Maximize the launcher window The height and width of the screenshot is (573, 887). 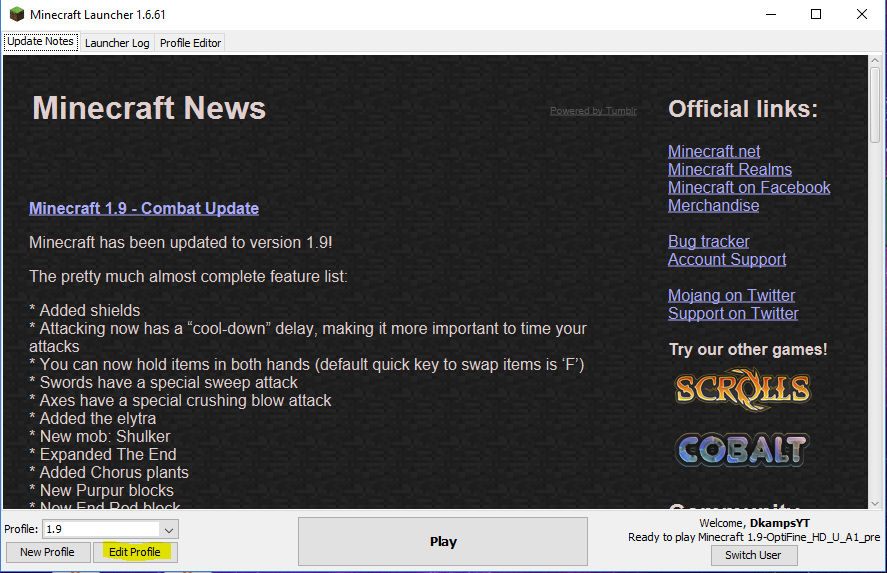tap(816, 14)
